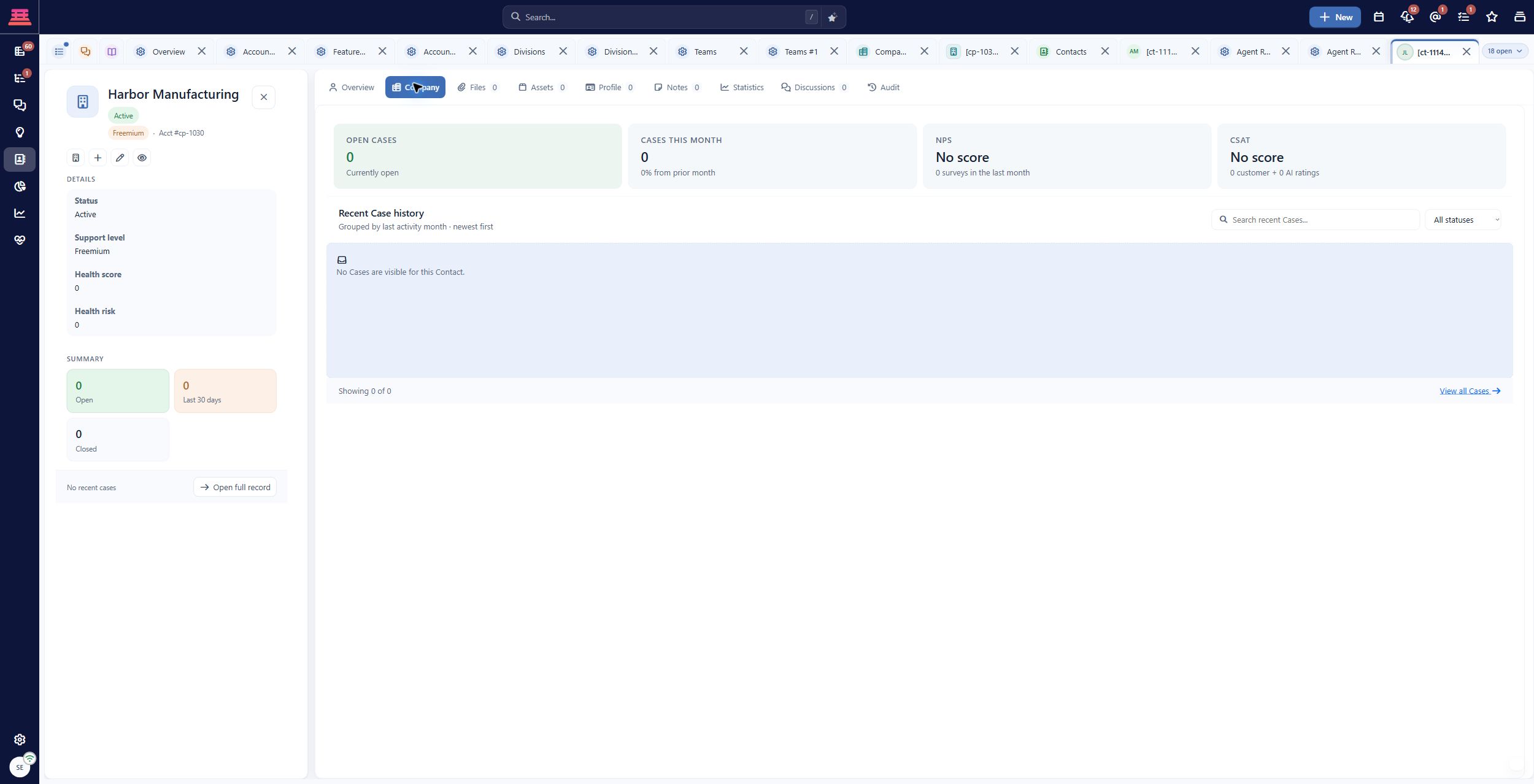Switch to the Notes tab
Viewport: 1534px width, 784px height.
(677, 87)
